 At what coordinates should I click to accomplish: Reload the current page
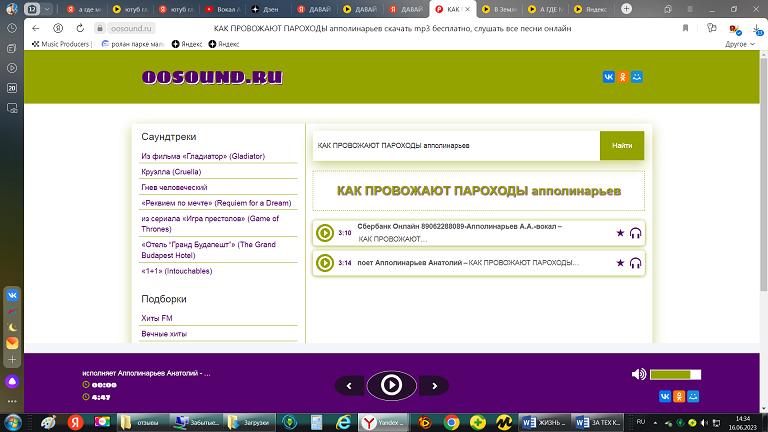(80, 28)
